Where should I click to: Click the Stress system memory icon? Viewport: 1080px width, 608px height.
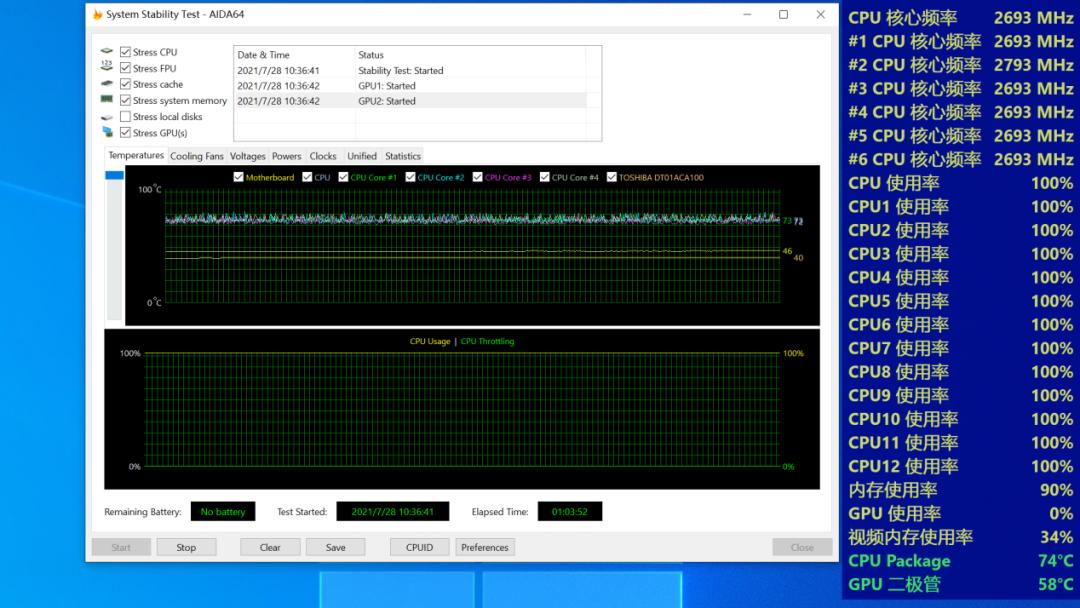point(107,100)
